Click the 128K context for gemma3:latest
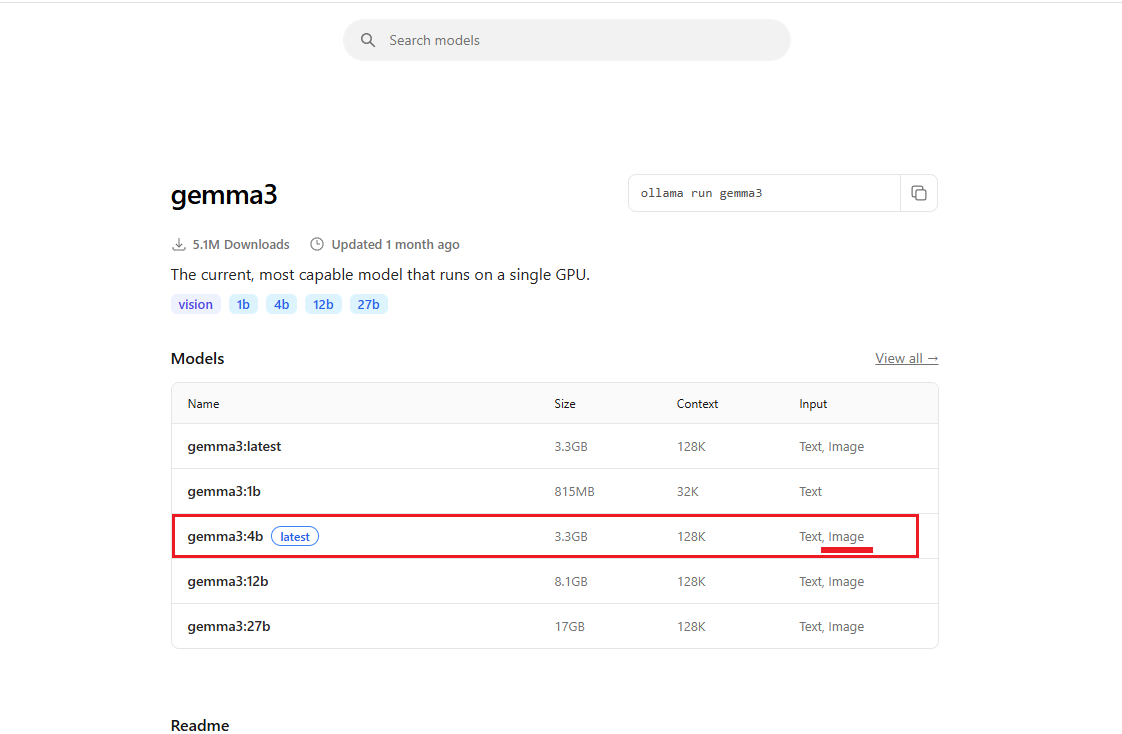 (x=691, y=446)
